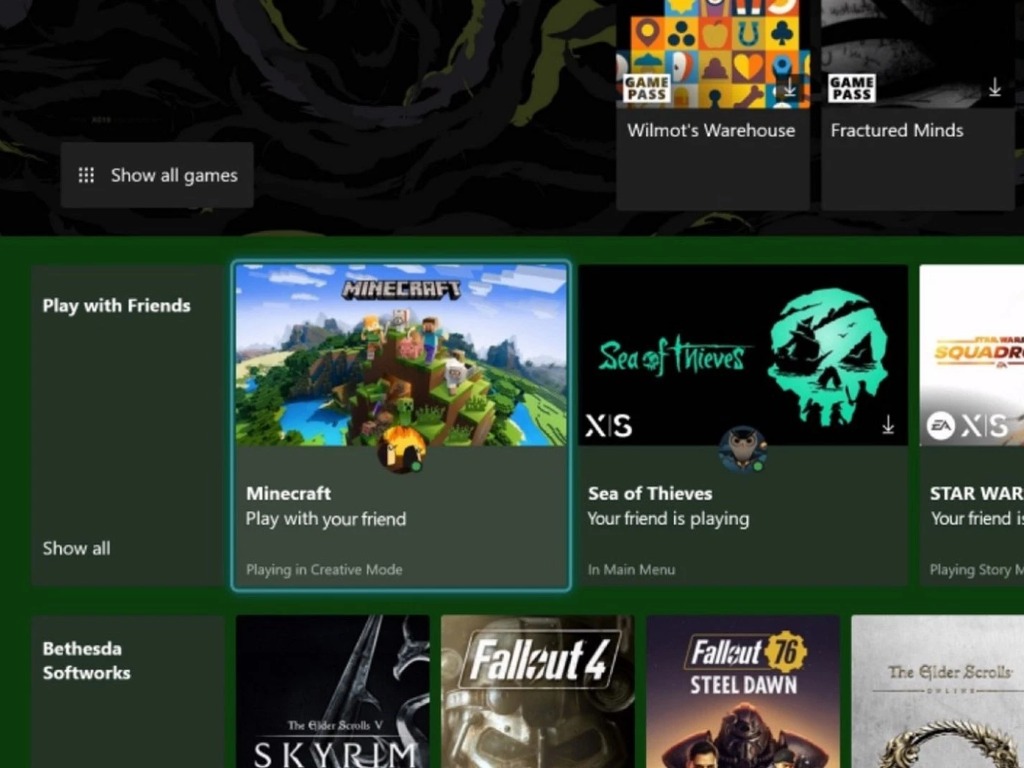Select the Fallout 76 Steel Dawn tile
Viewport: 1024px width, 768px height.
pyautogui.click(x=742, y=691)
